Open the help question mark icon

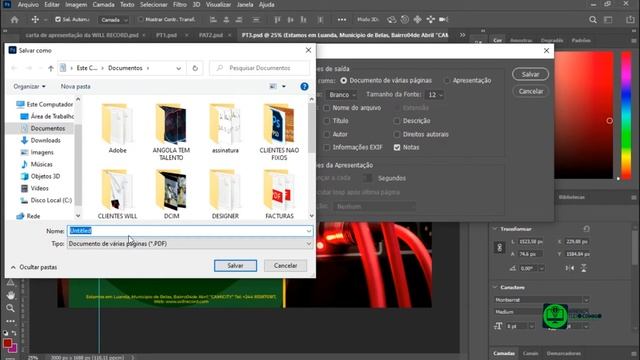coord(304,87)
